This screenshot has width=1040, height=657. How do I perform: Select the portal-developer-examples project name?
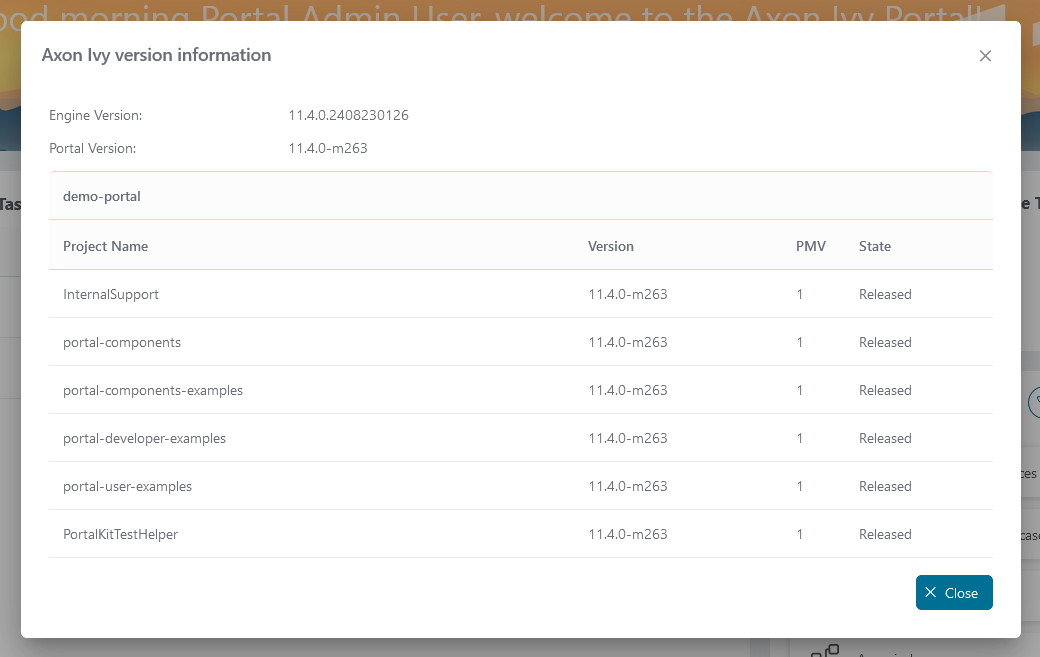coord(145,438)
